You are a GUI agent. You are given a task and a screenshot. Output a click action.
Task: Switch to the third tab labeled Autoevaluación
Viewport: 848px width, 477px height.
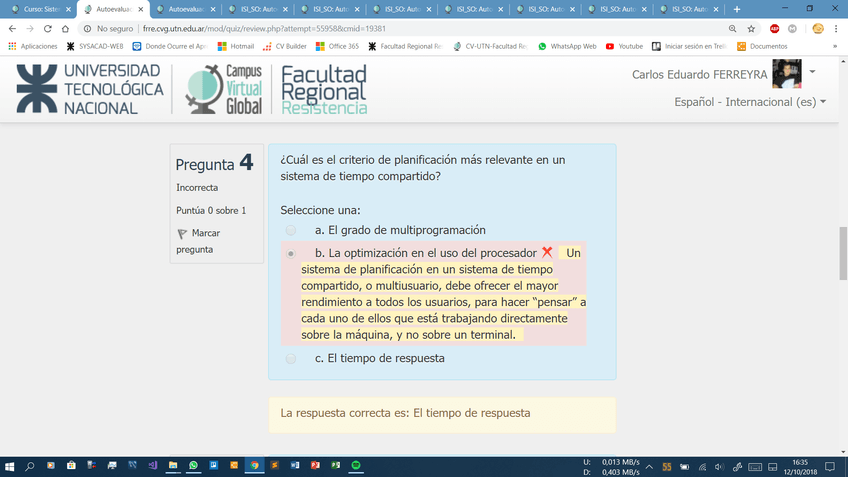(x=183, y=9)
